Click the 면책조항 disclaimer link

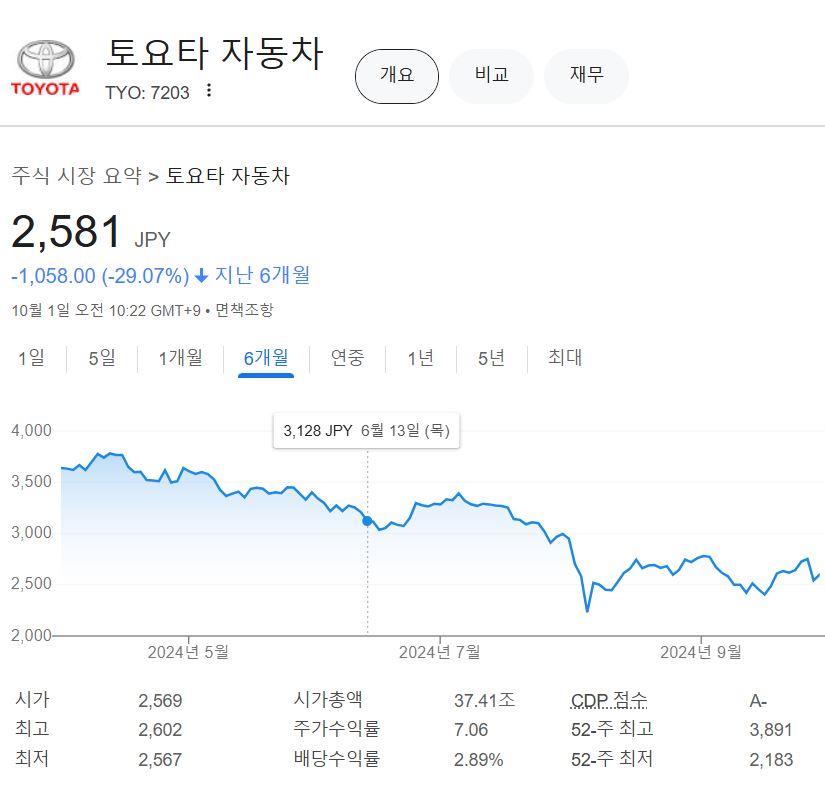(245, 310)
